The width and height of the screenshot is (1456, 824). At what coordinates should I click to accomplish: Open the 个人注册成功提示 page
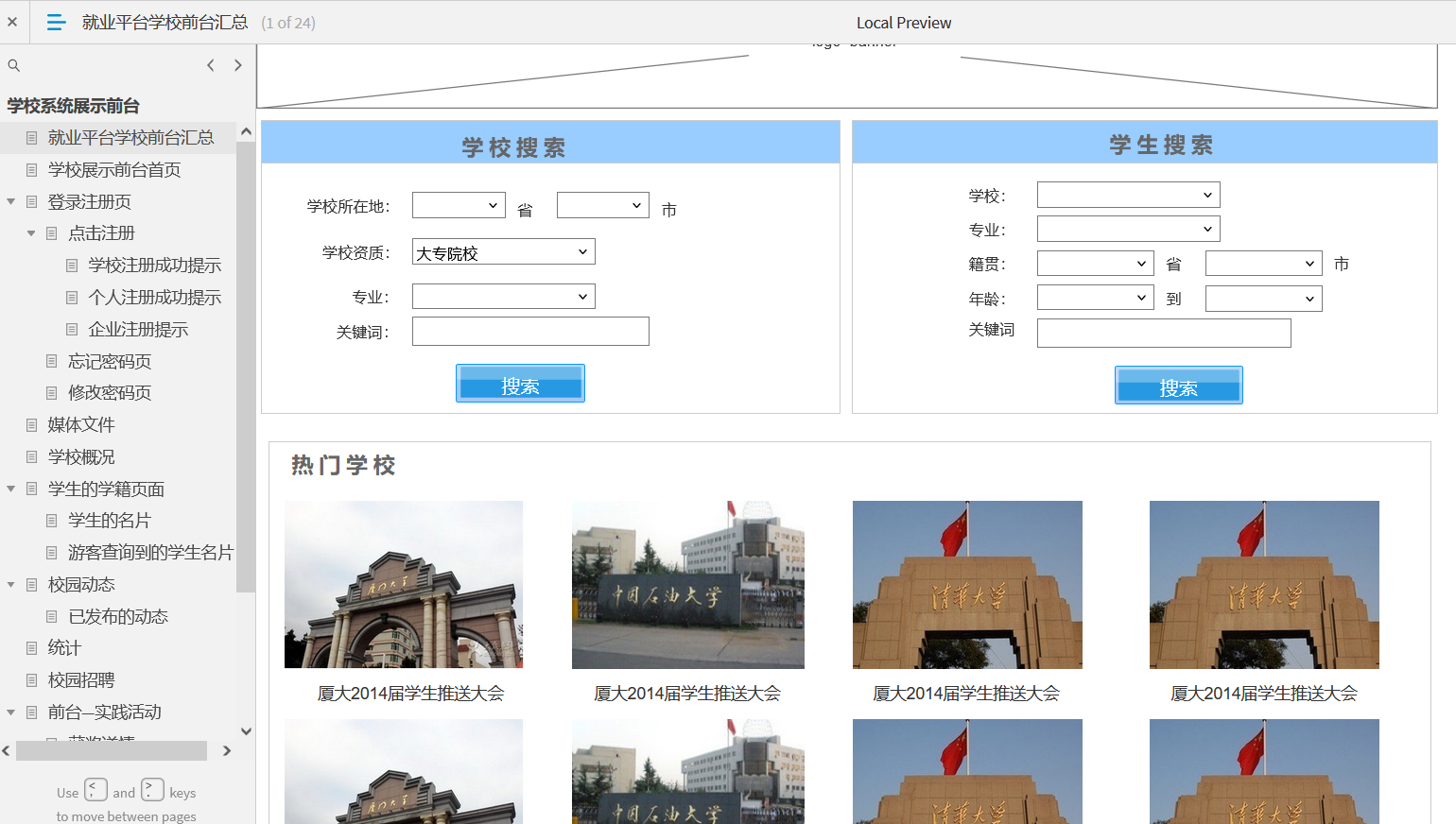154,298
